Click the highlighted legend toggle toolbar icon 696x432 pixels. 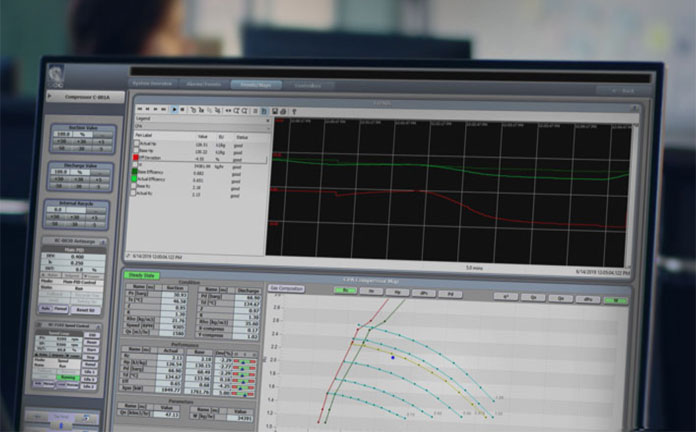(x=264, y=111)
